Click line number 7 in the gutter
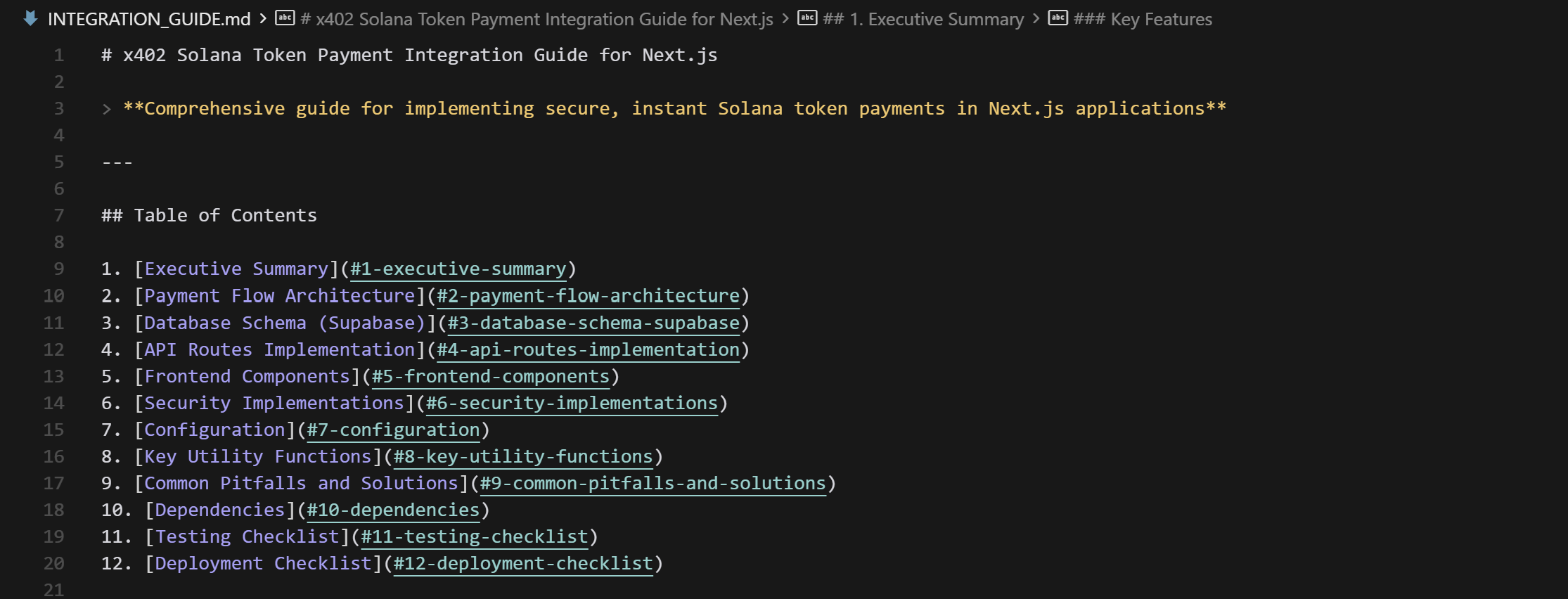 click(59, 216)
